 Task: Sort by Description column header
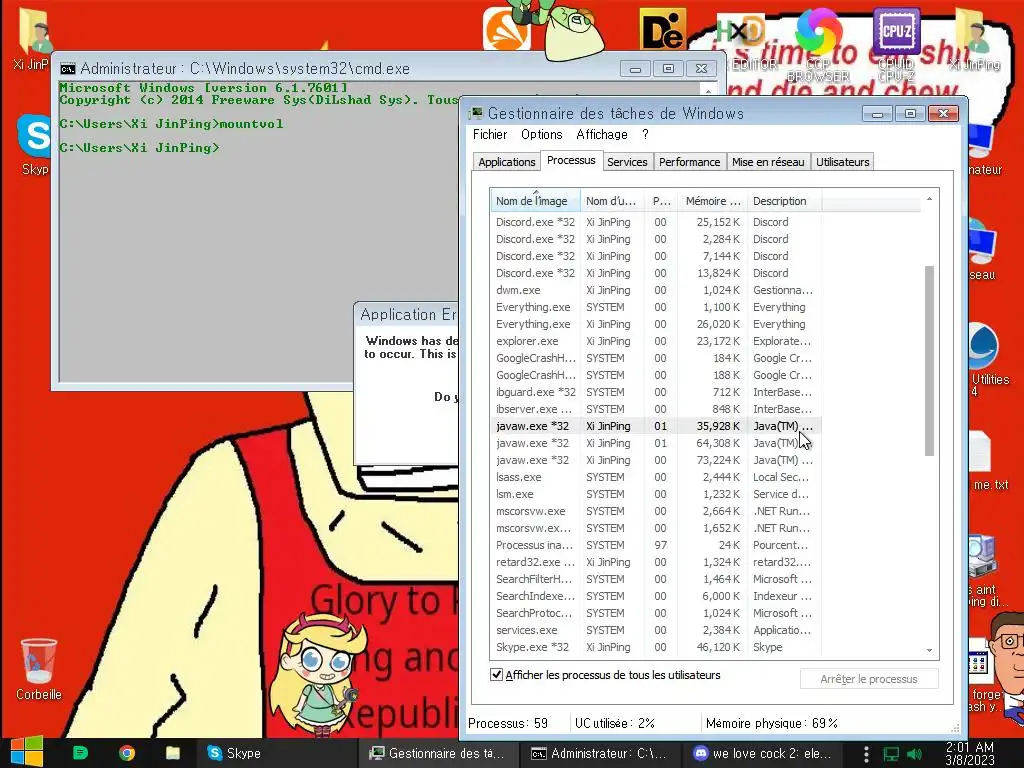click(784, 201)
